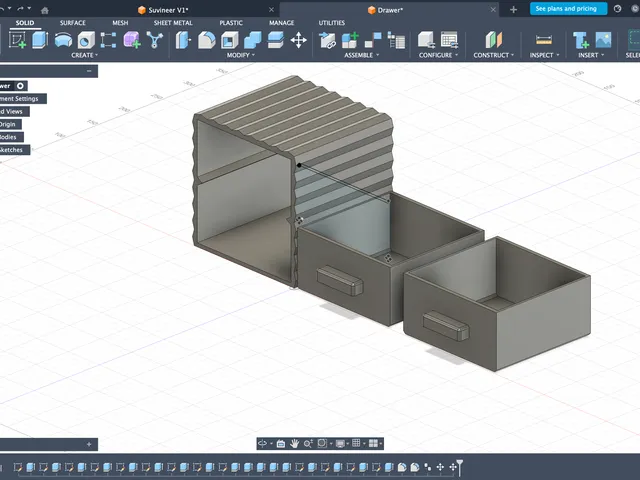Select the Move/Copy arrows tool

(298, 40)
